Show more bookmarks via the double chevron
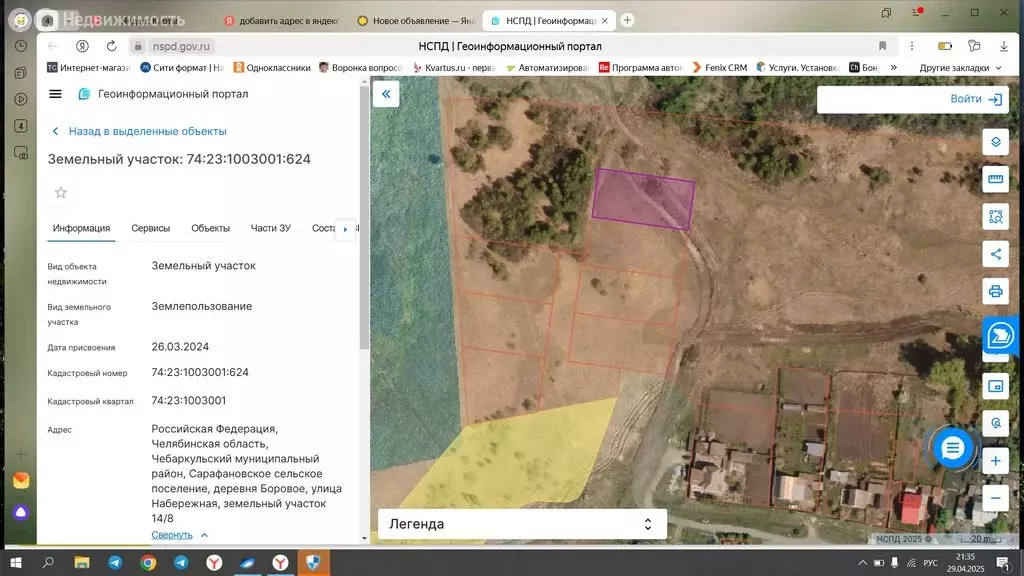The width and height of the screenshot is (1024, 576). (893, 68)
